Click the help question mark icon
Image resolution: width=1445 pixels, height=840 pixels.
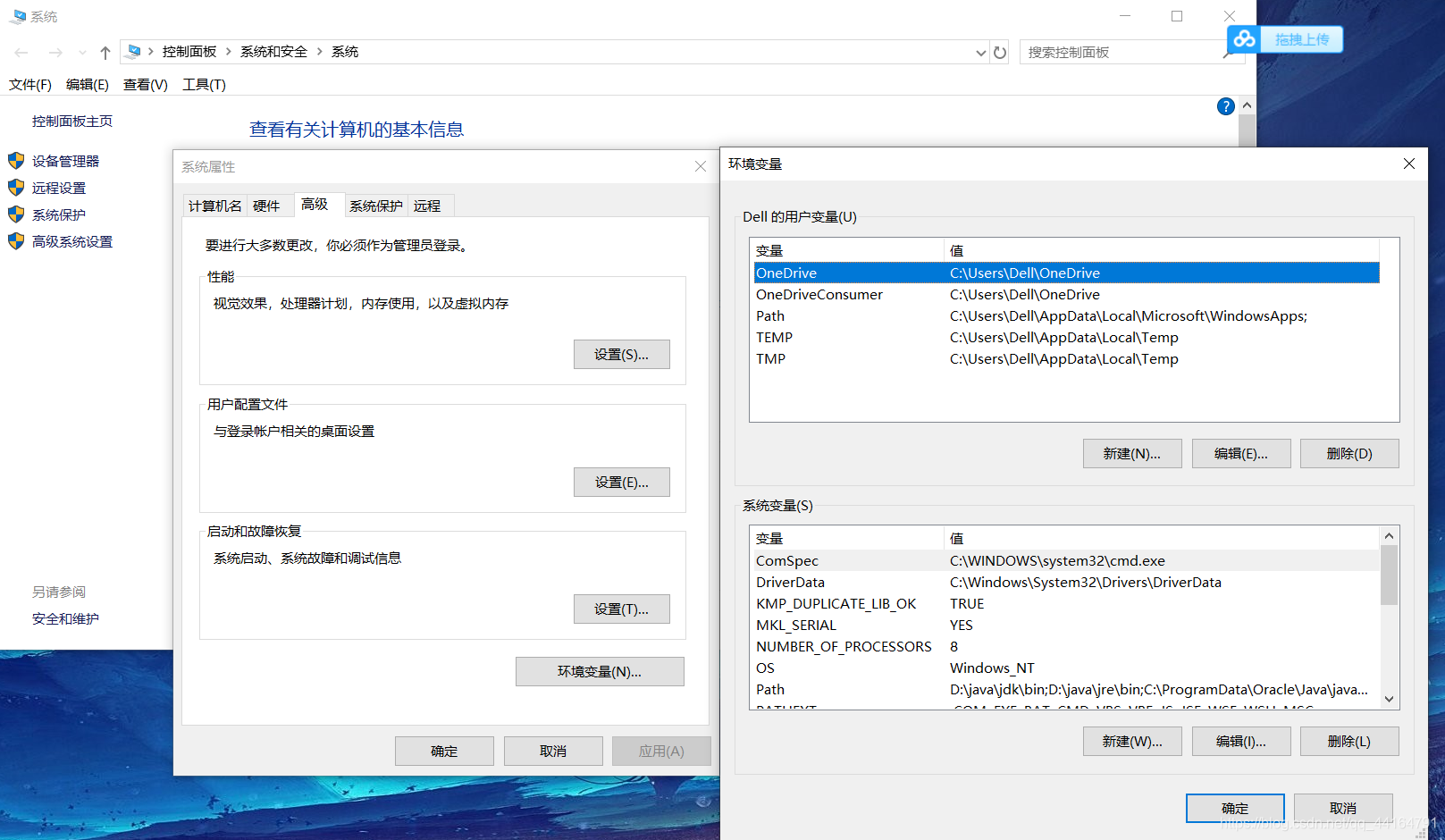[1225, 105]
